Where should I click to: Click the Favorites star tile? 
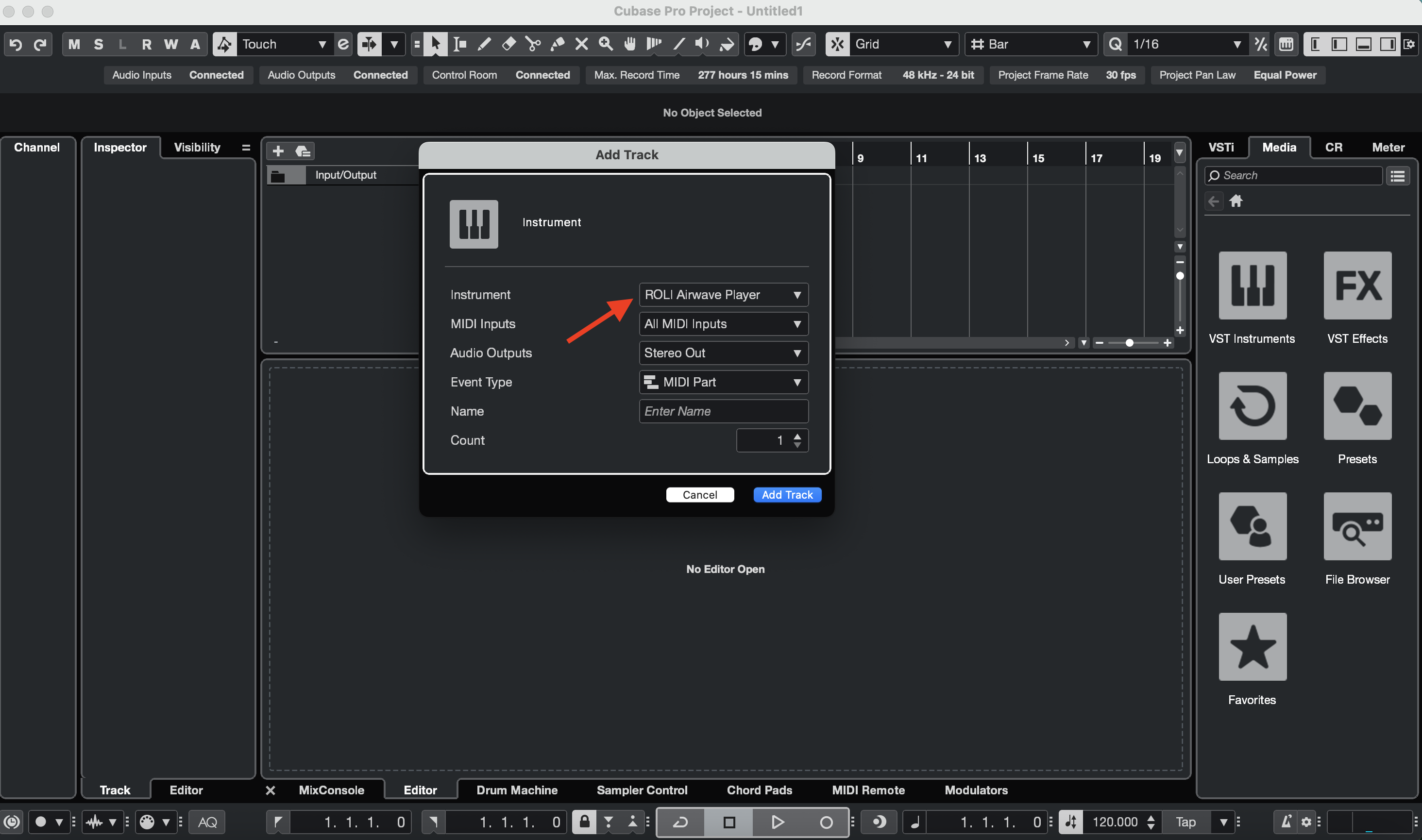pos(1252,647)
